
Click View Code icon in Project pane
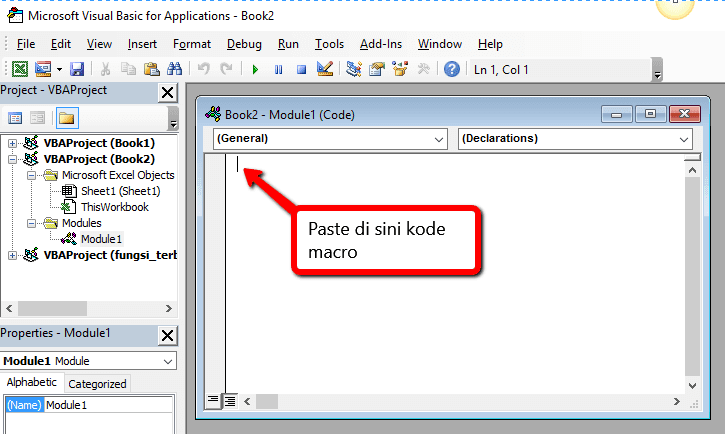[x=15, y=118]
